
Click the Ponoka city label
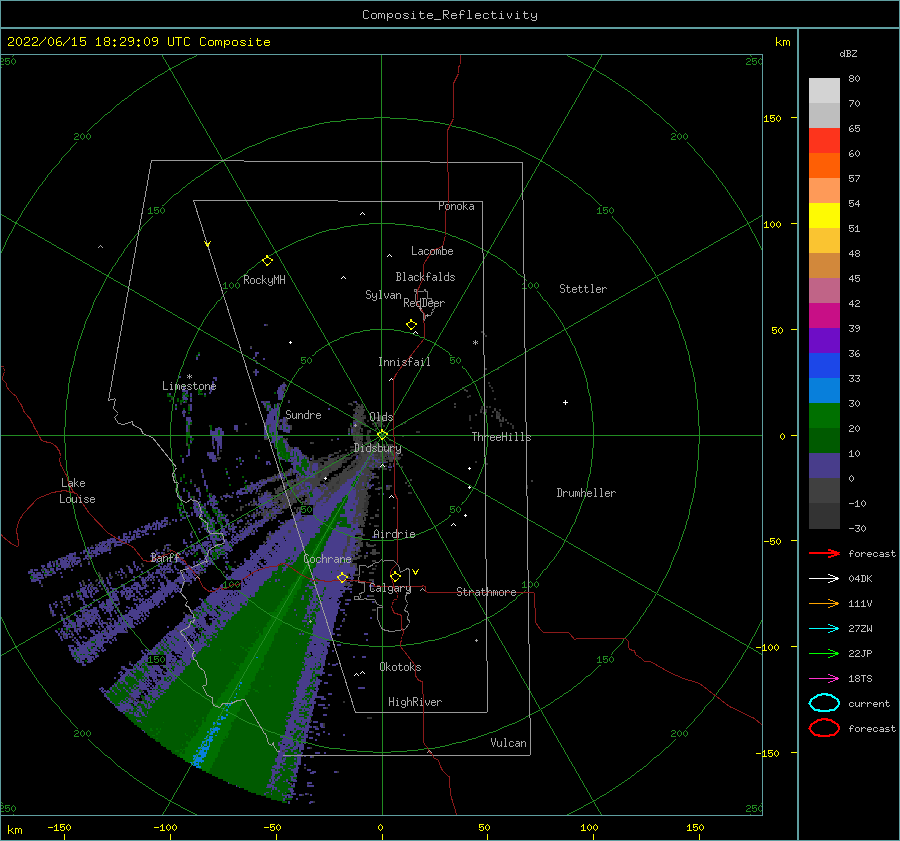point(456,206)
